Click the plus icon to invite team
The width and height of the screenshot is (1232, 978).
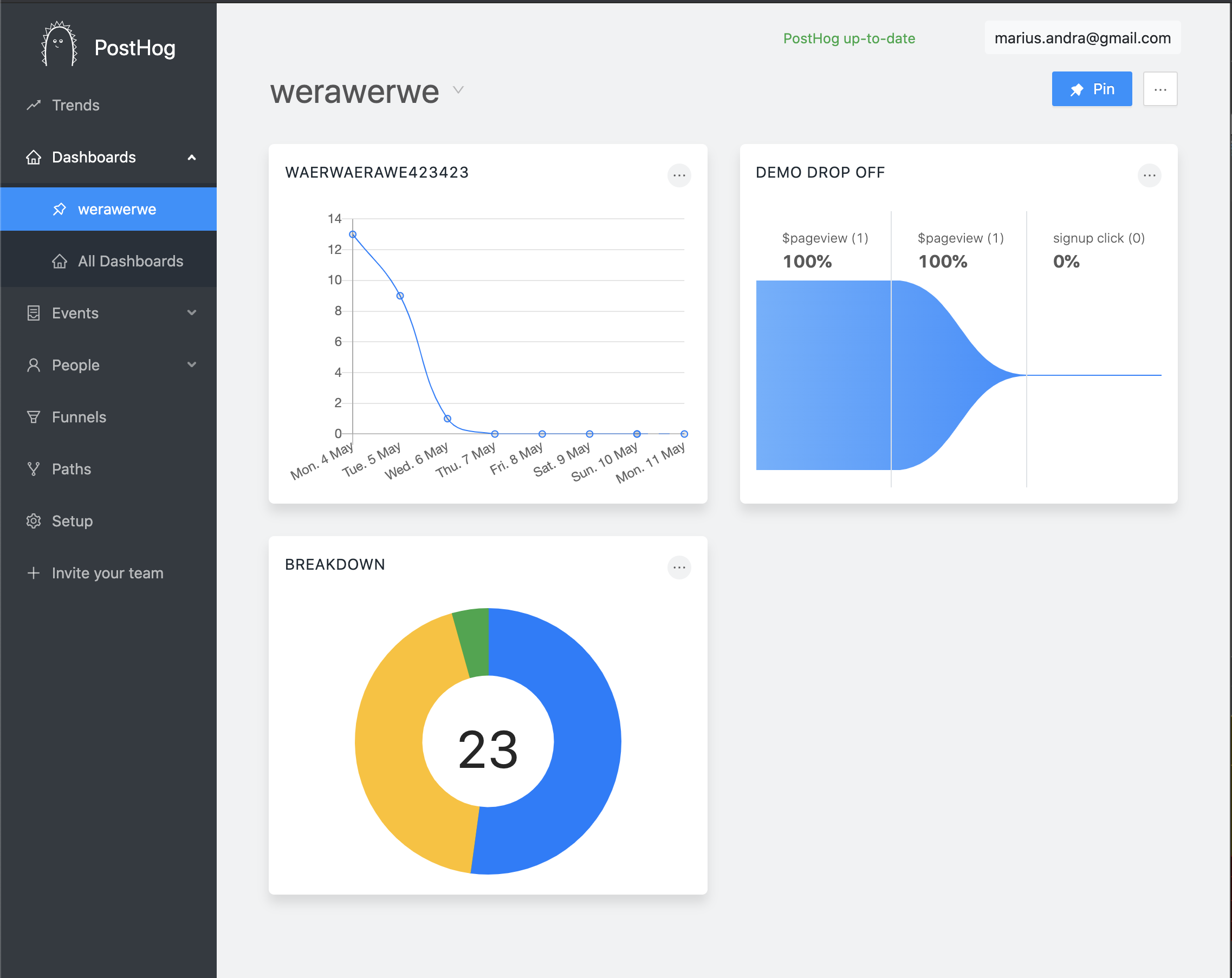(x=34, y=573)
